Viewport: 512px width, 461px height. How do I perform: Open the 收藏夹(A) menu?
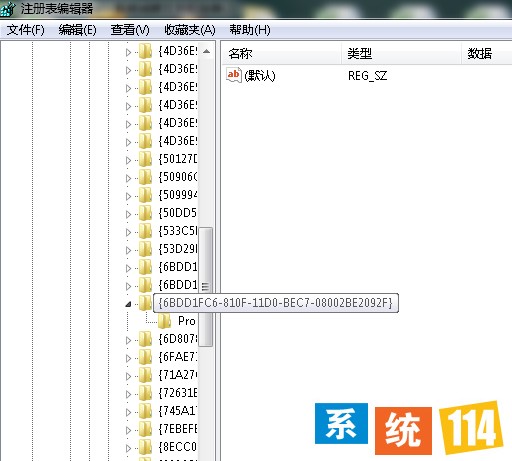tap(190, 30)
